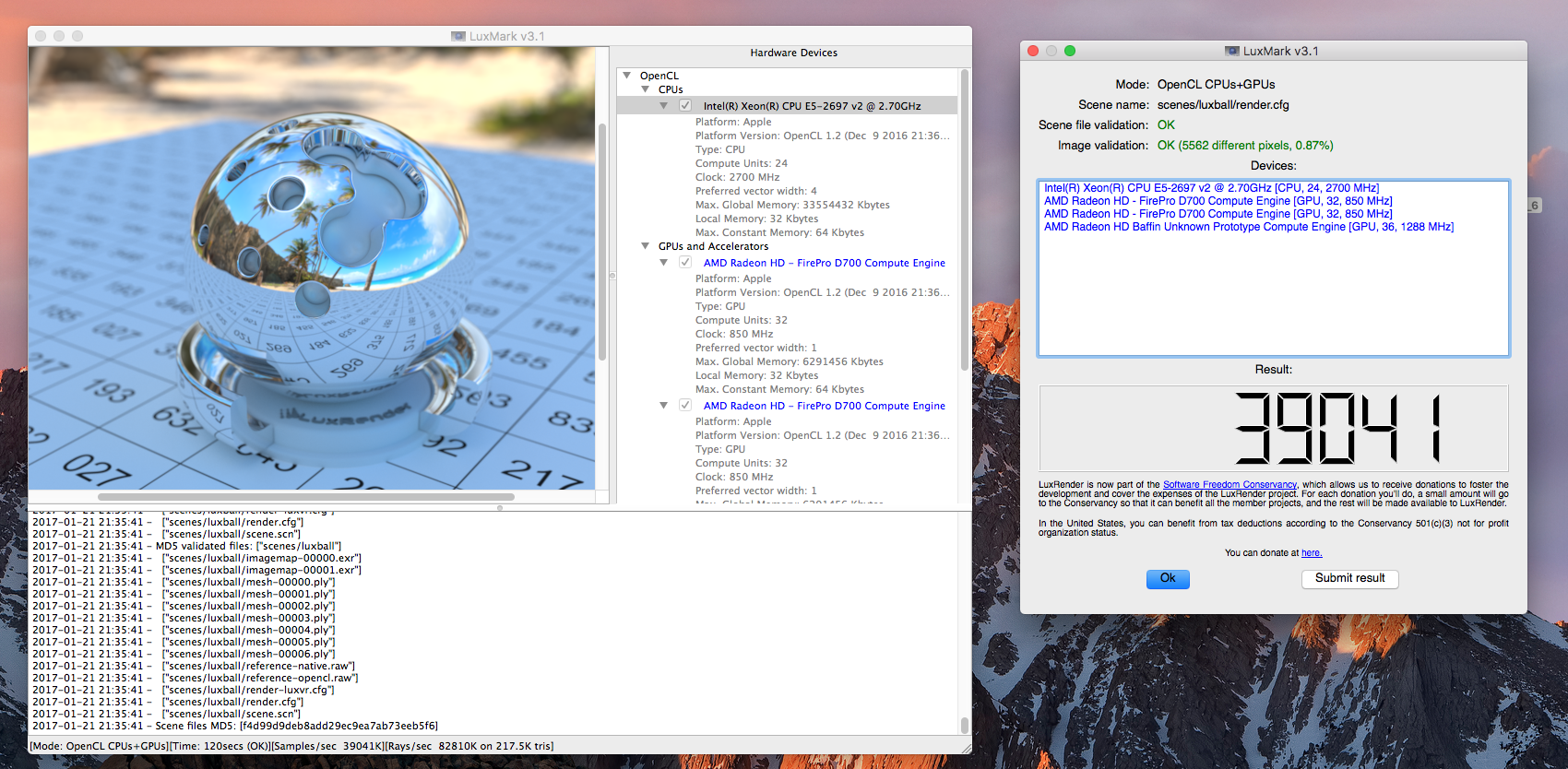Collapse second AMD Radeon FirePro D700 details
Screen dimensions: 1568x769
coord(664,406)
